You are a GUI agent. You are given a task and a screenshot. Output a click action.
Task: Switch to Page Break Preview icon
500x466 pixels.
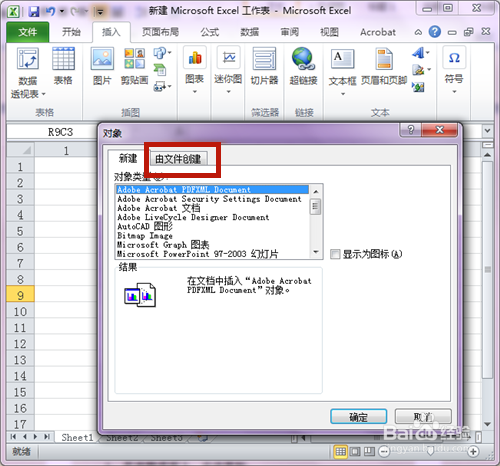point(369,452)
